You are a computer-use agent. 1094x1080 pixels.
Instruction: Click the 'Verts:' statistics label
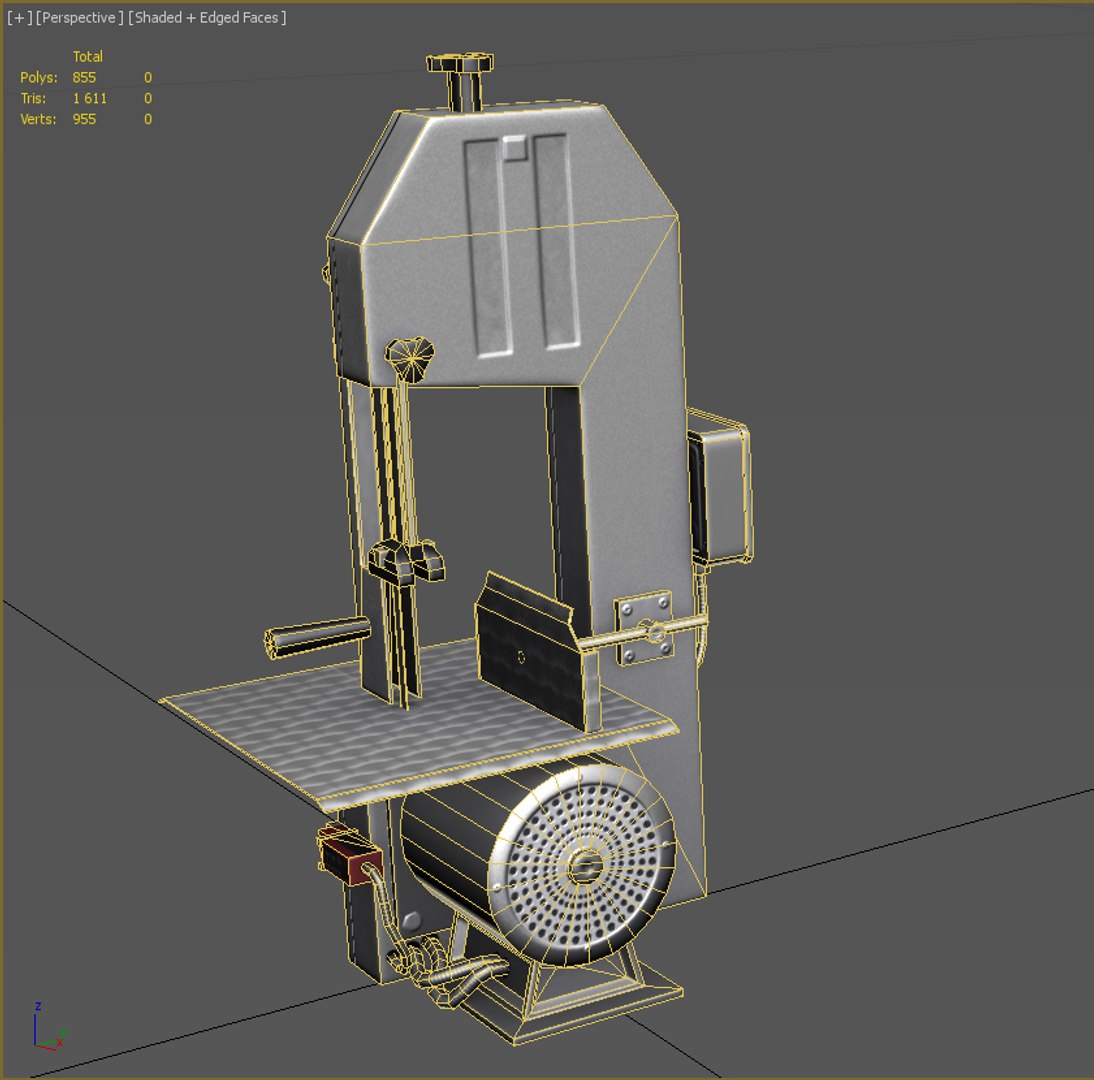[38, 119]
